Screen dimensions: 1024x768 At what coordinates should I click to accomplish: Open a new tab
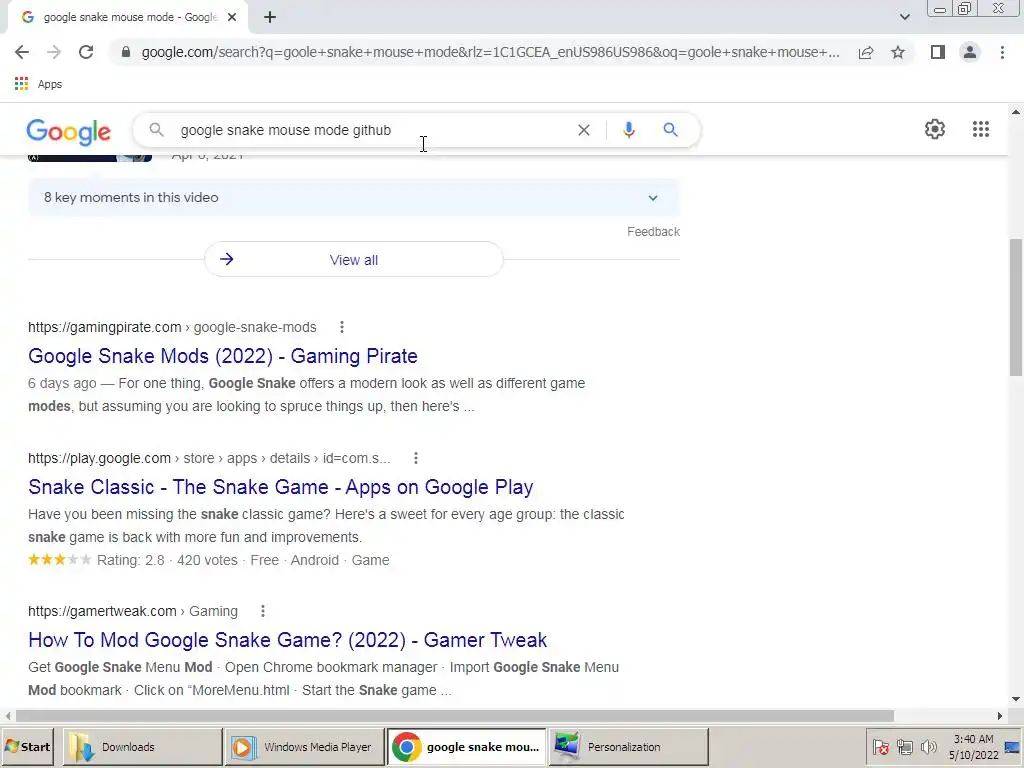tap(270, 17)
